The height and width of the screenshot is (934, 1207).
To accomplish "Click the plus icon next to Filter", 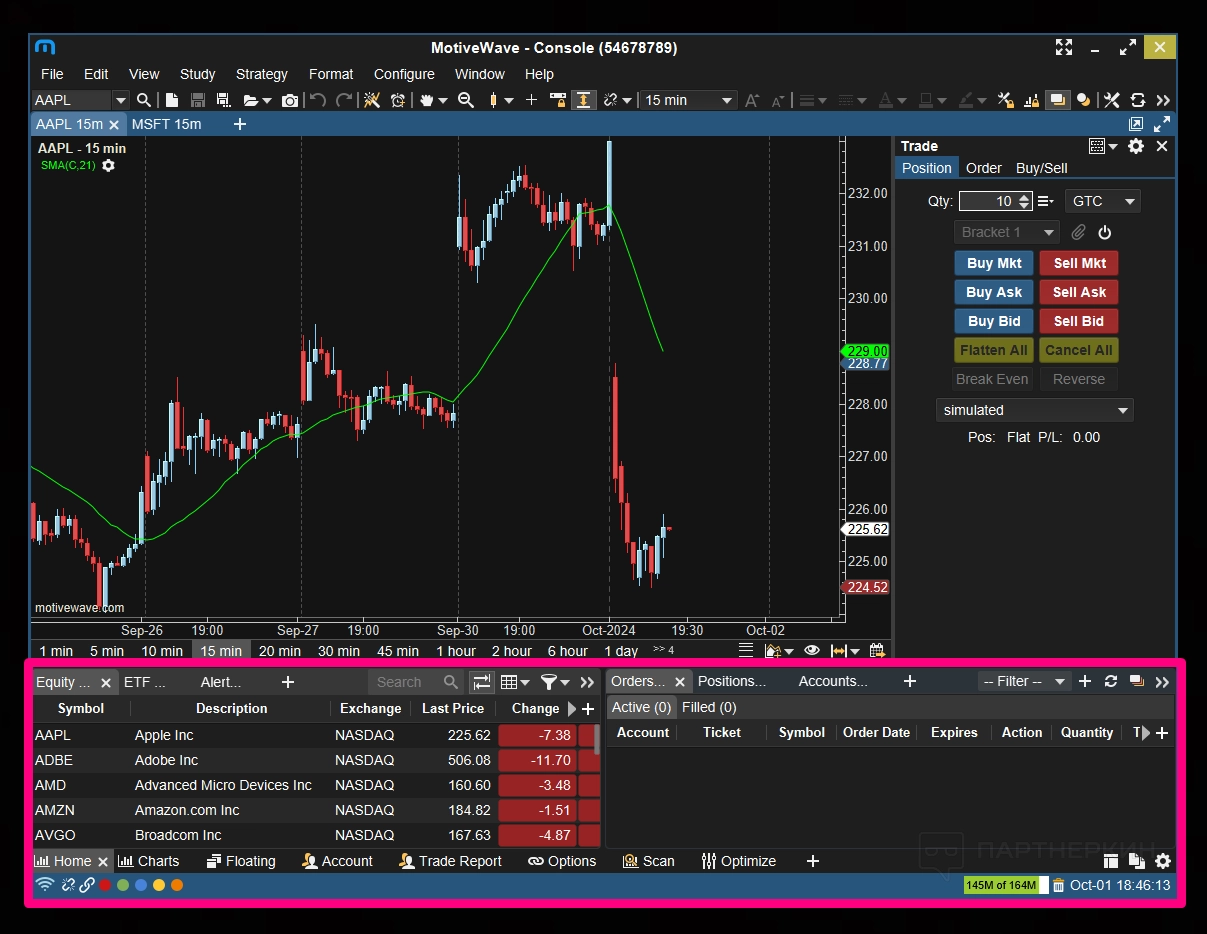I will click(x=1085, y=681).
